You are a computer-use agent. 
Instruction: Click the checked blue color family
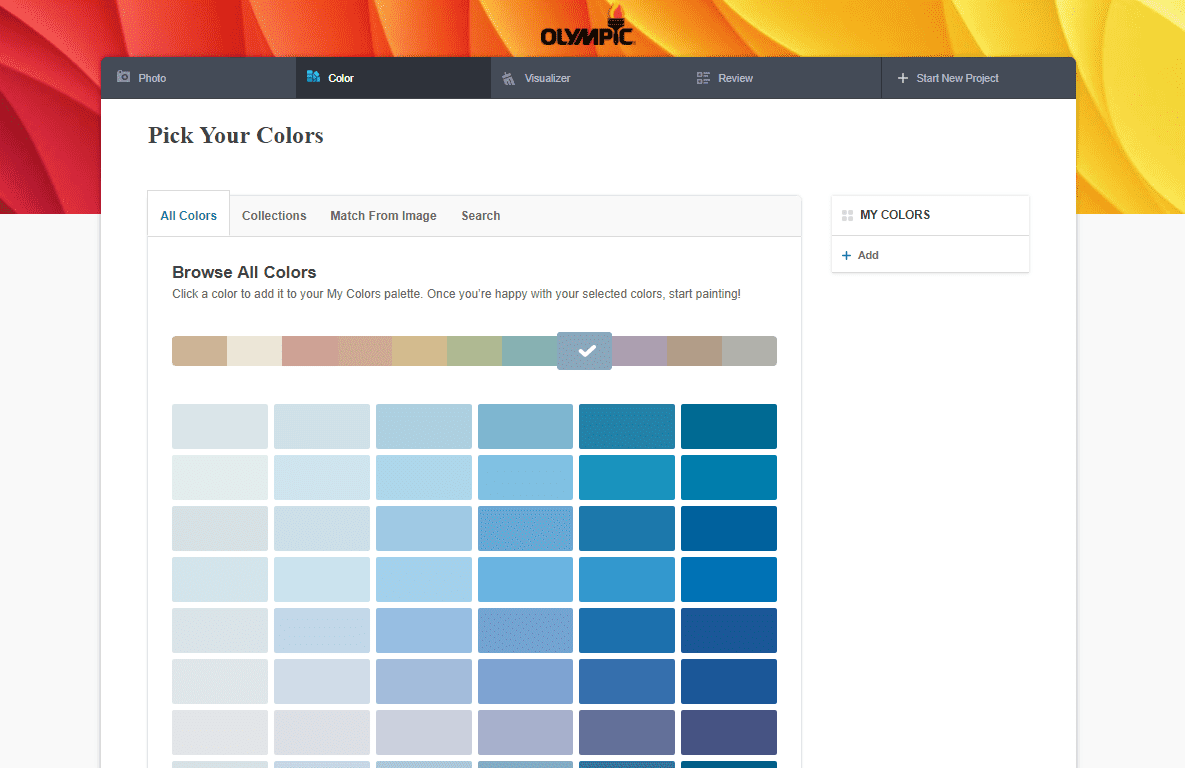(584, 351)
